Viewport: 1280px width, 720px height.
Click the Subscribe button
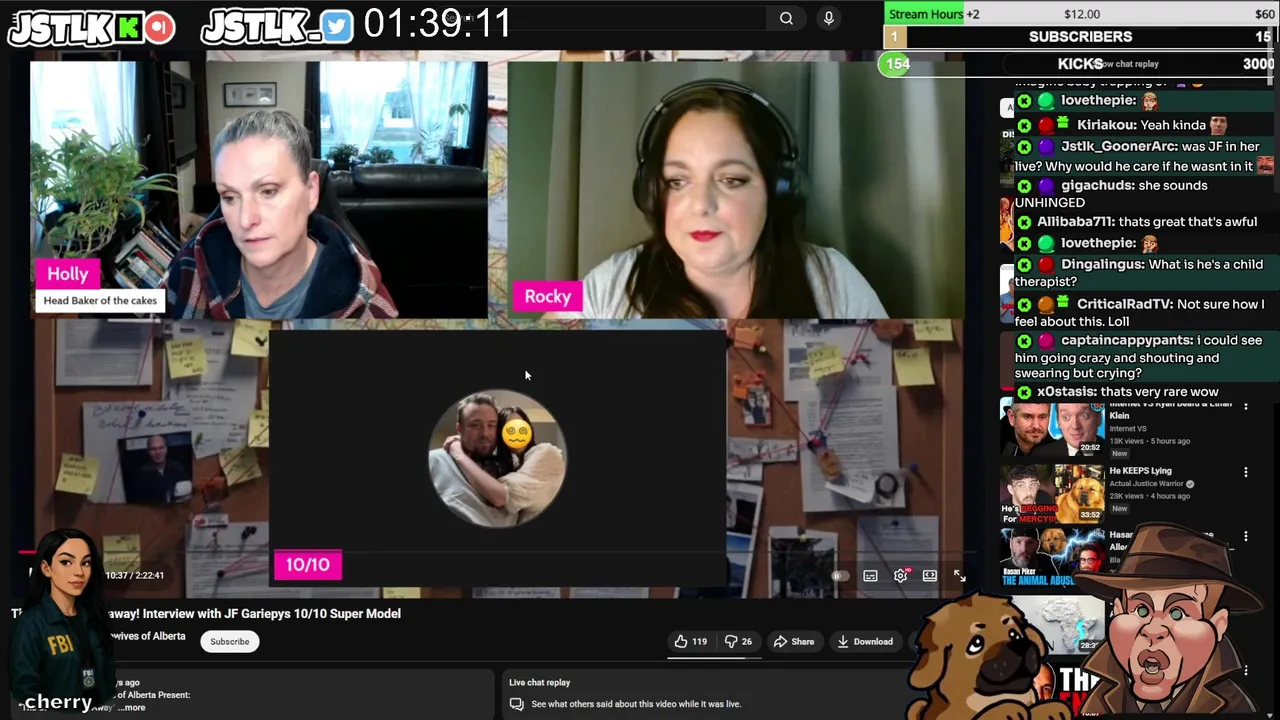(229, 642)
